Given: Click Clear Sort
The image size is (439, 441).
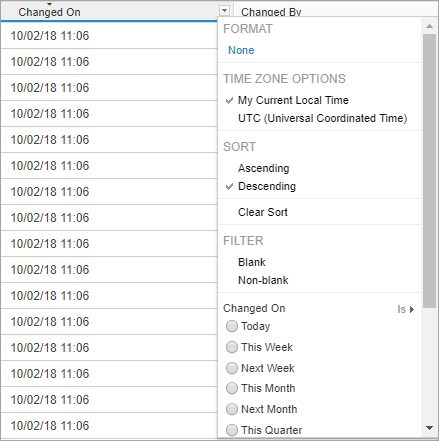Looking at the screenshot, I should (263, 212).
